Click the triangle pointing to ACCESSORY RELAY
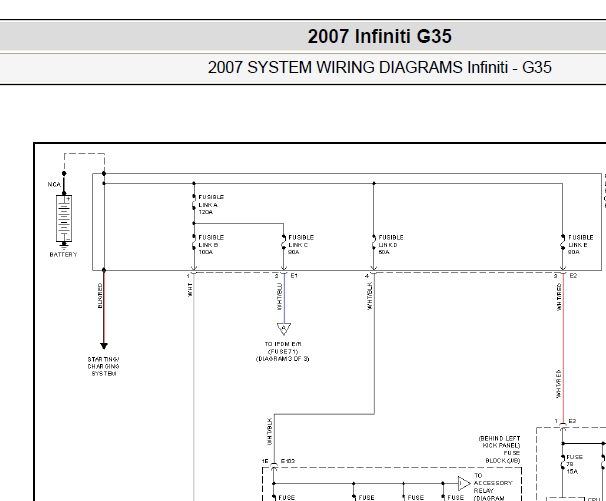The height and width of the screenshot is (501, 606). click(x=464, y=483)
